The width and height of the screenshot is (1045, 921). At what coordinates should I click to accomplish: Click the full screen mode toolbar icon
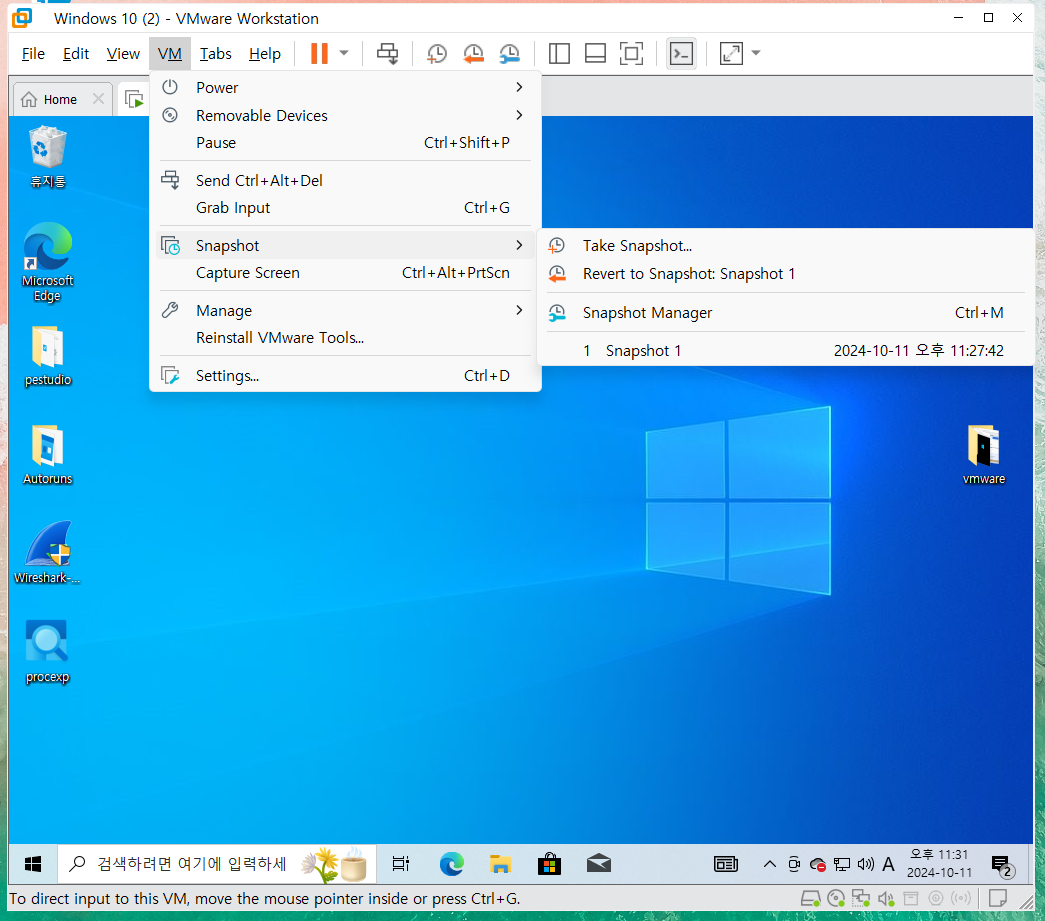point(631,53)
